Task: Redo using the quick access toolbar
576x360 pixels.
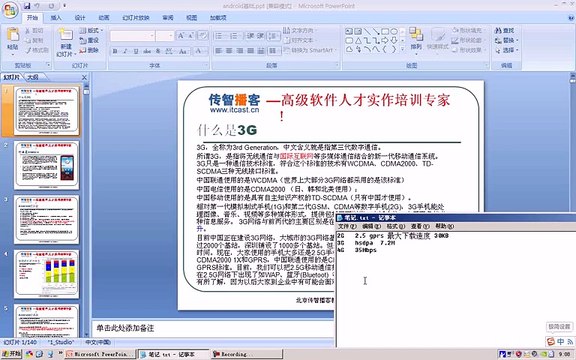Action: tap(51, 6)
